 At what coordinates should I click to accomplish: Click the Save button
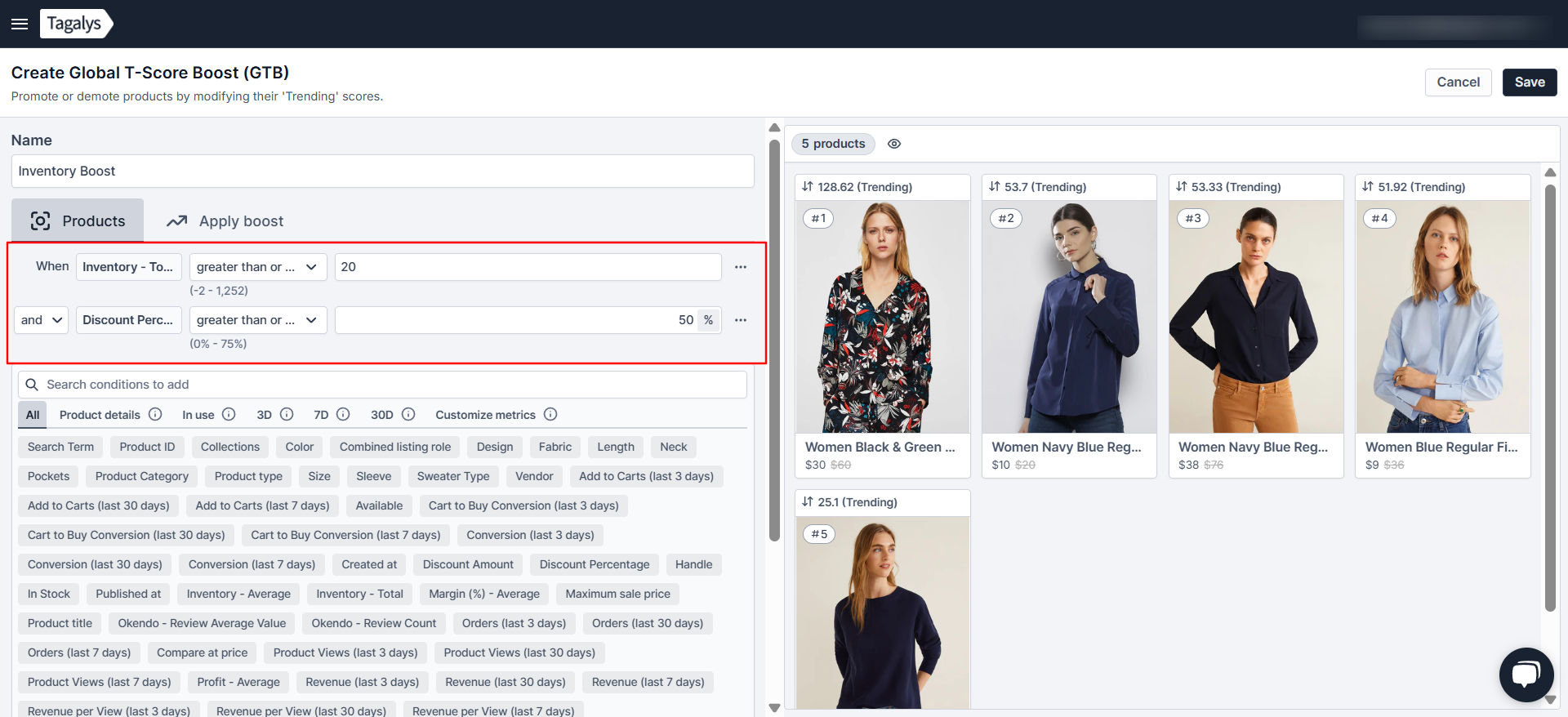click(x=1530, y=82)
